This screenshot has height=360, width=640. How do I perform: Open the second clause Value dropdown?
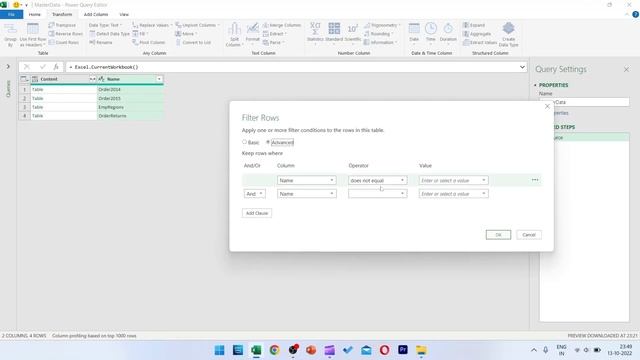[x=453, y=194]
